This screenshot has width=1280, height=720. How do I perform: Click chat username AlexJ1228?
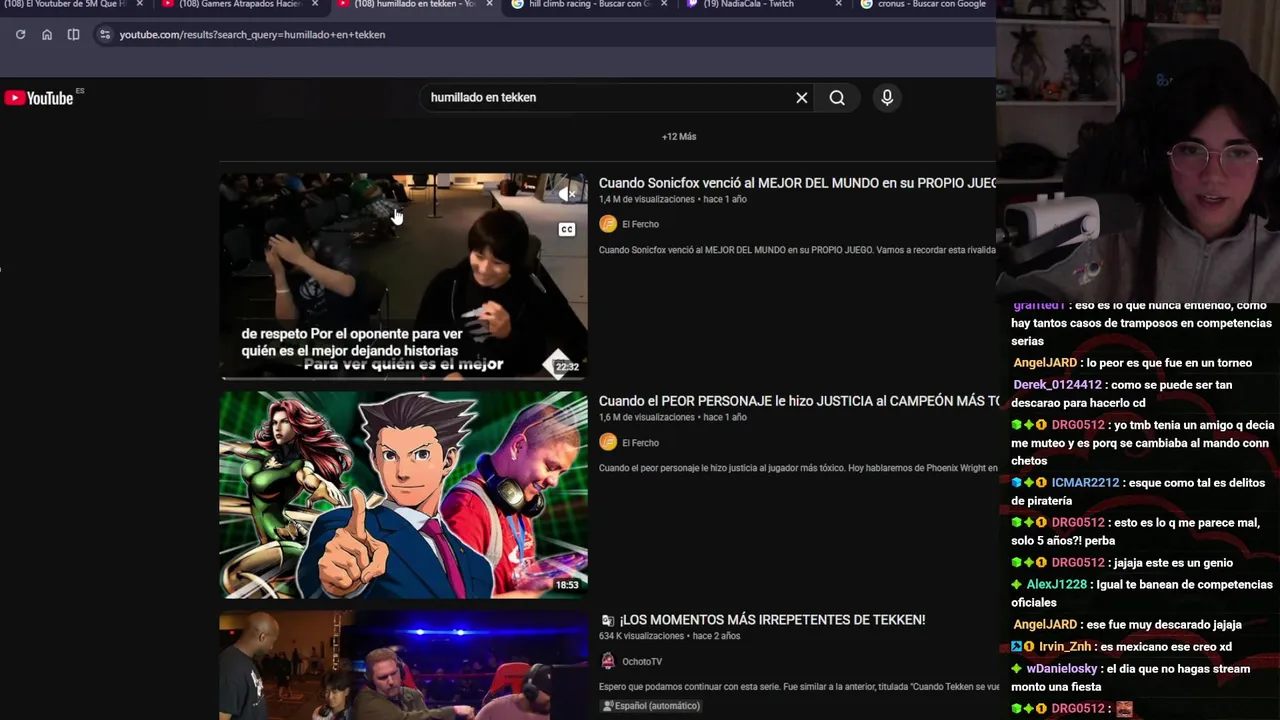1057,585
